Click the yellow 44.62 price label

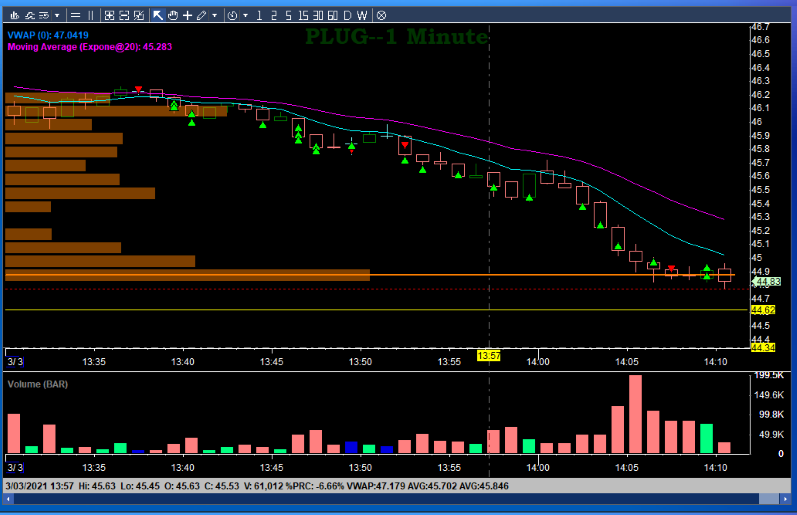tap(763, 310)
